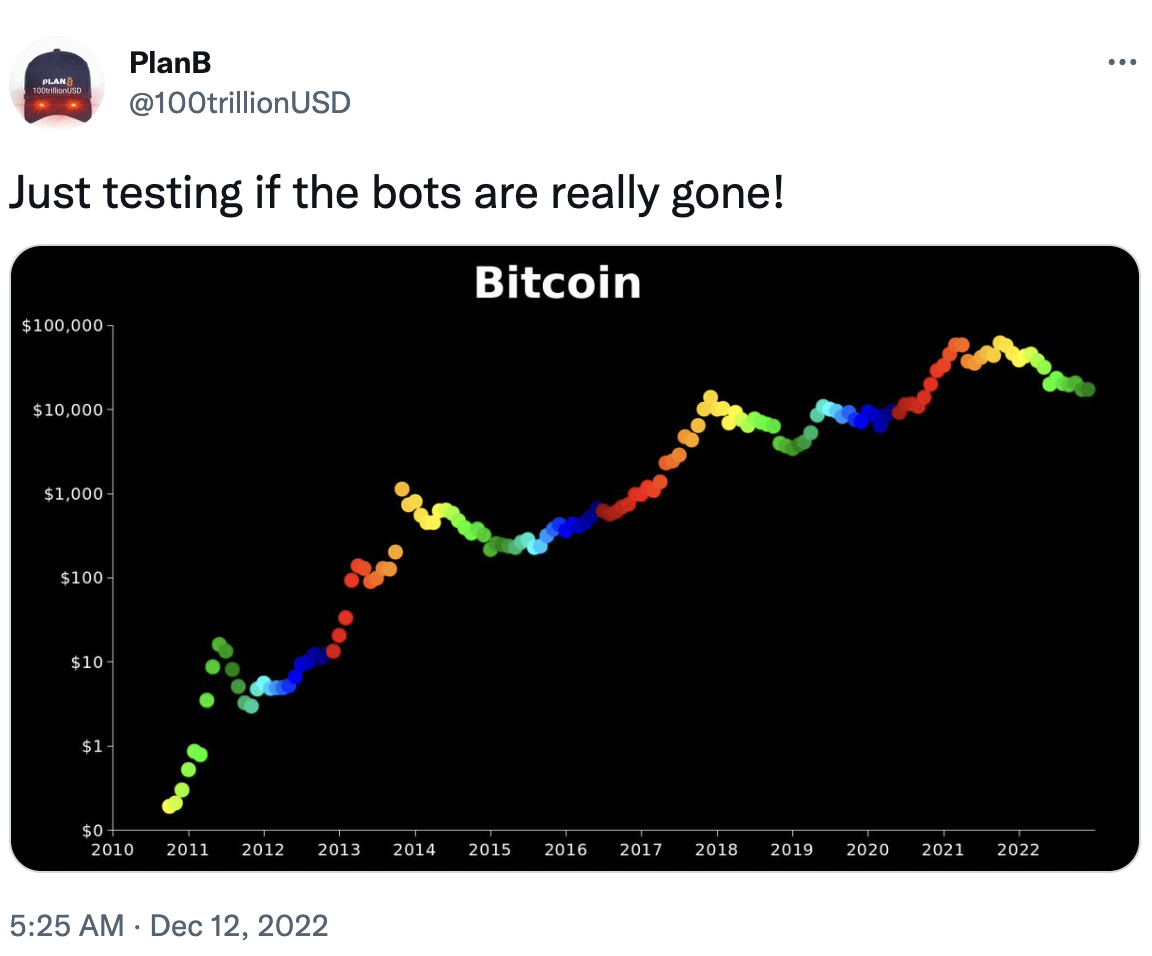Click the 2010 x-axis year label
Viewport: 1152px width, 956px height.
pos(112,850)
